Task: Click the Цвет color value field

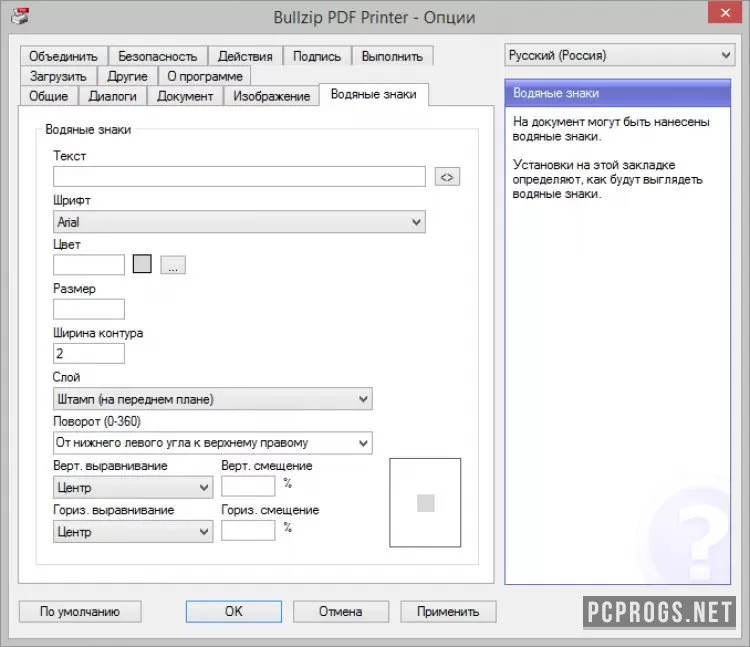Action: (89, 264)
